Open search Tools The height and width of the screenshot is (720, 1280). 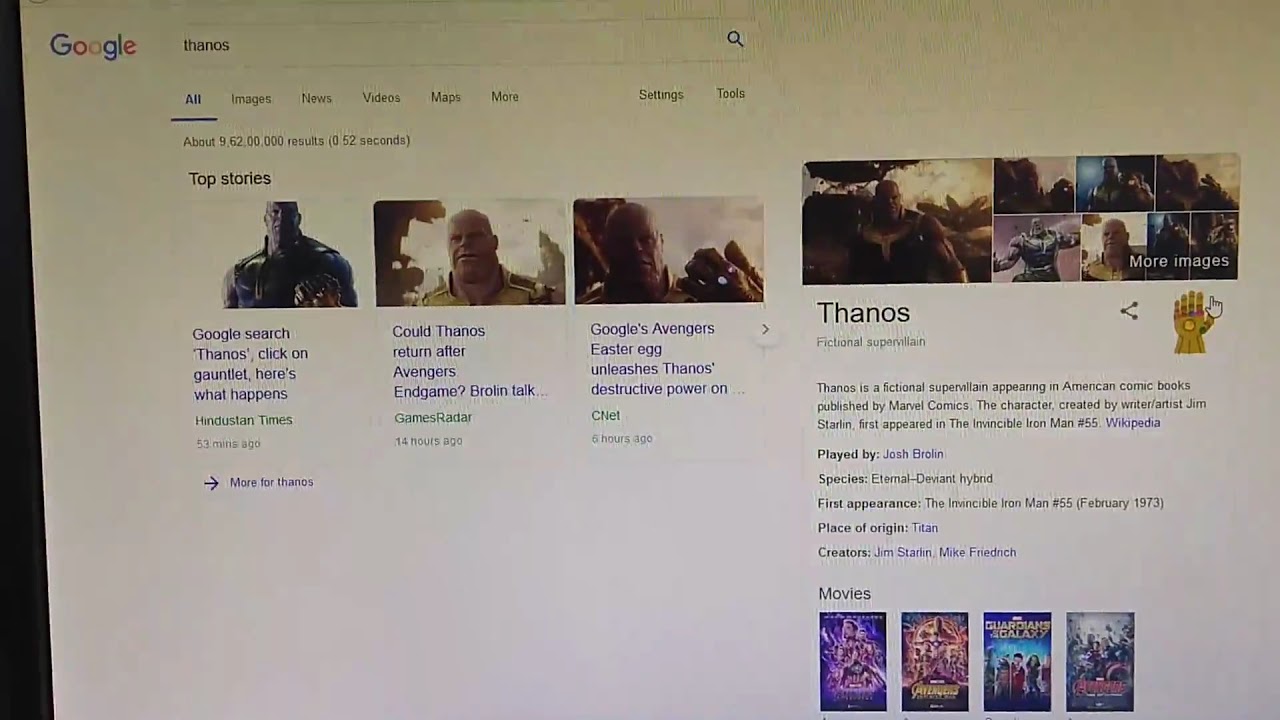click(731, 94)
